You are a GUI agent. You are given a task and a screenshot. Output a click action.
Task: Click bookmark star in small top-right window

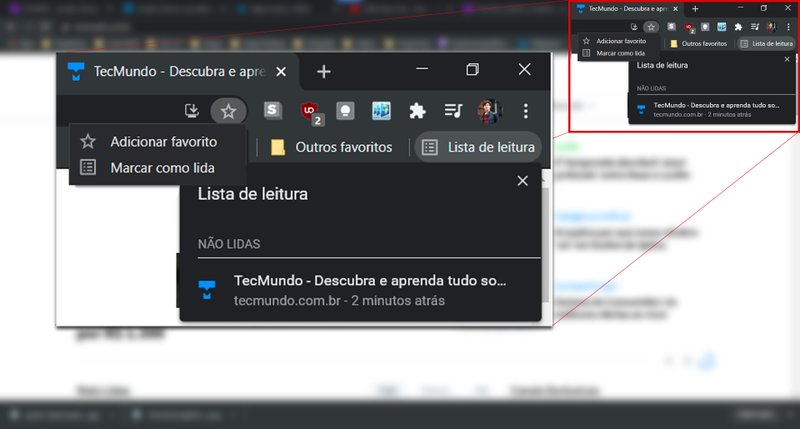651,27
